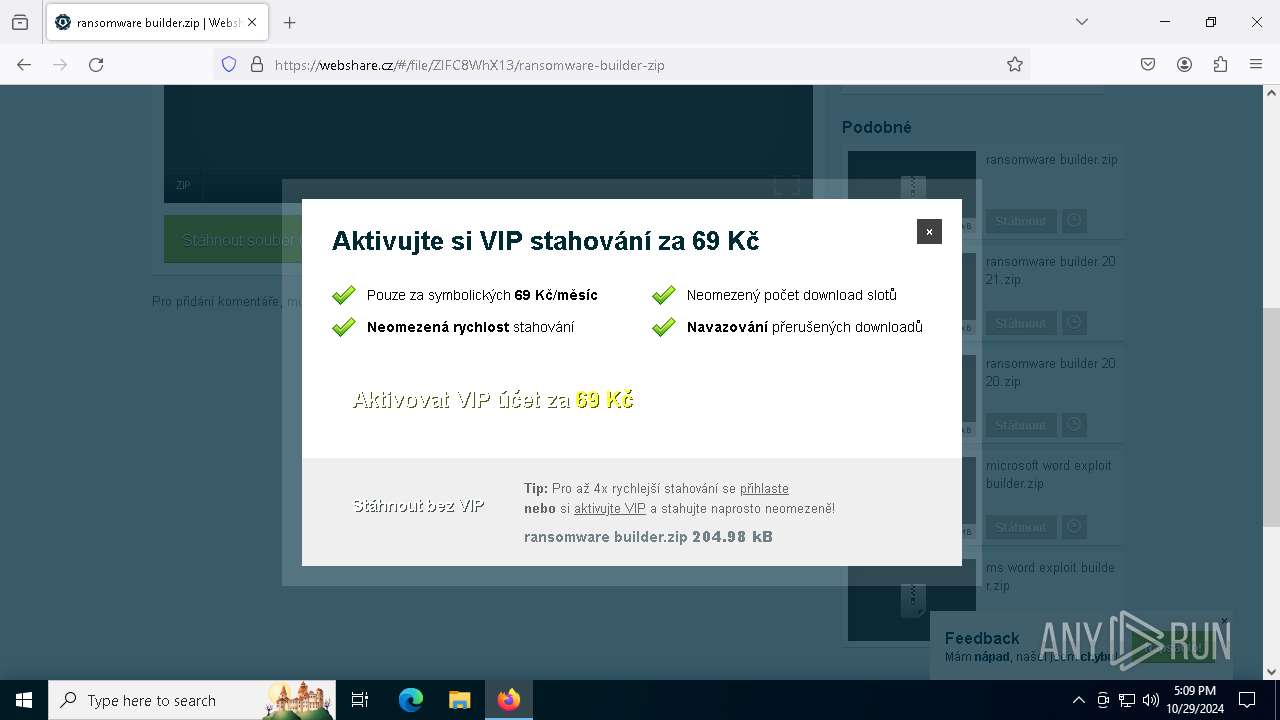Open ransomware builder 2021.zip similar file
This screenshot has height=720, width=1280.
coord(1051,270)
